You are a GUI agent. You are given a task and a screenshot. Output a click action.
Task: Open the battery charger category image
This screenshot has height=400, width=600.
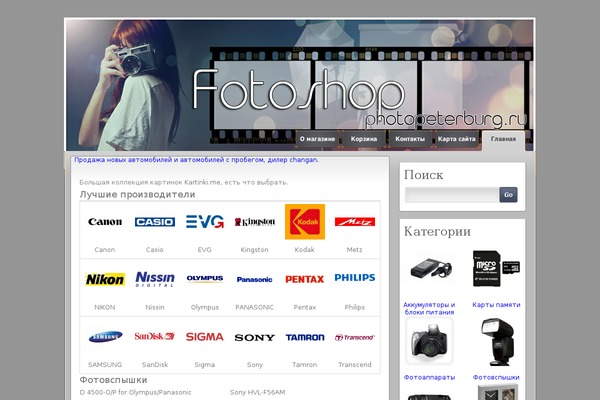pos(429,269)
